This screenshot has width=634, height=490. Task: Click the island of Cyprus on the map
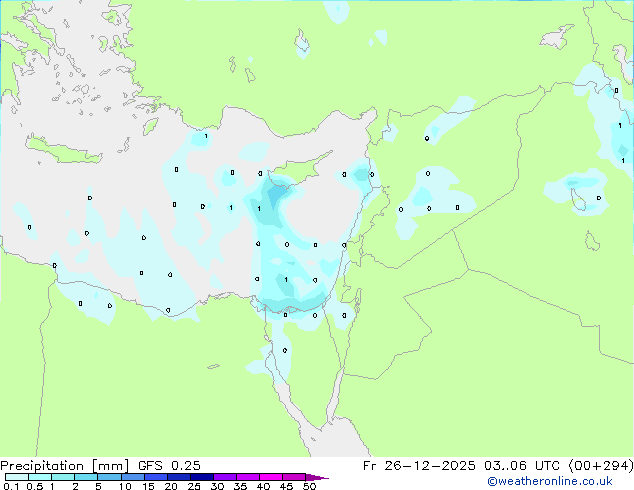point(299,170)
